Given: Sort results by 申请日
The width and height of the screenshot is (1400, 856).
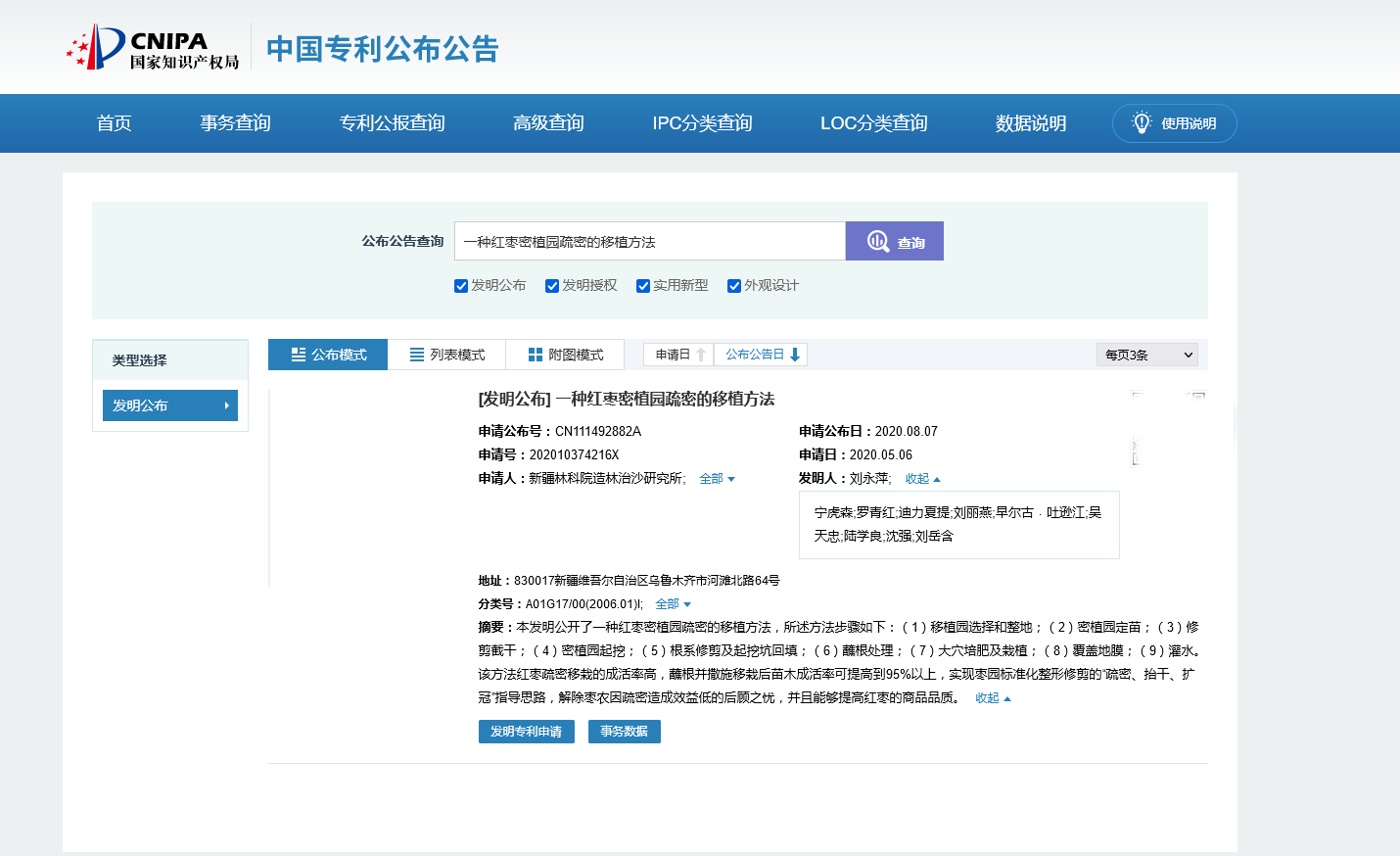Looking at the screenshot, I should pyautogui.click(x=678, y=355).
